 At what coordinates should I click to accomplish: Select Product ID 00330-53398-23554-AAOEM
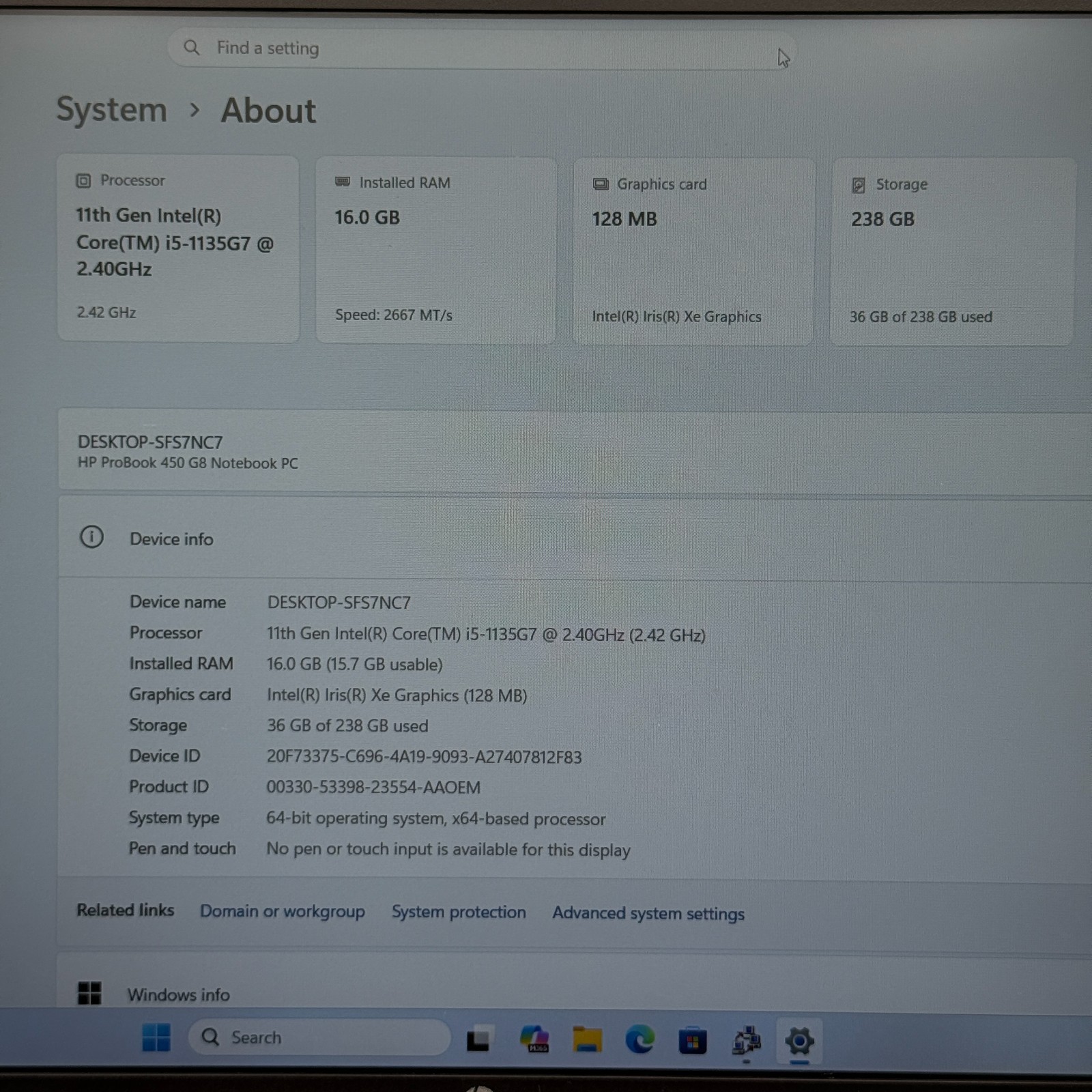(x=373, y=787)
